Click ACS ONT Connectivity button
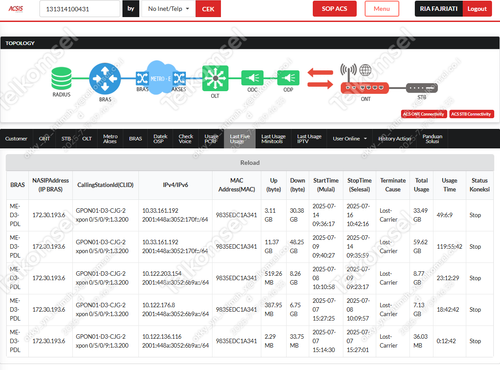Image resolution: width=500 pixels, height=370 pixels. click(424, 114)
